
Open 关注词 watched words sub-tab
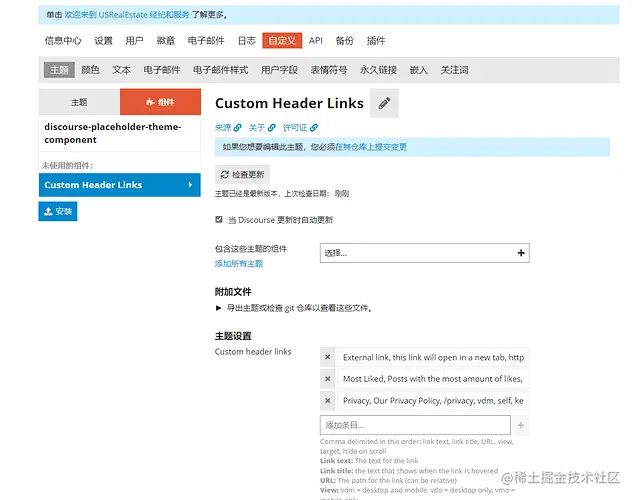pos(454,70)
